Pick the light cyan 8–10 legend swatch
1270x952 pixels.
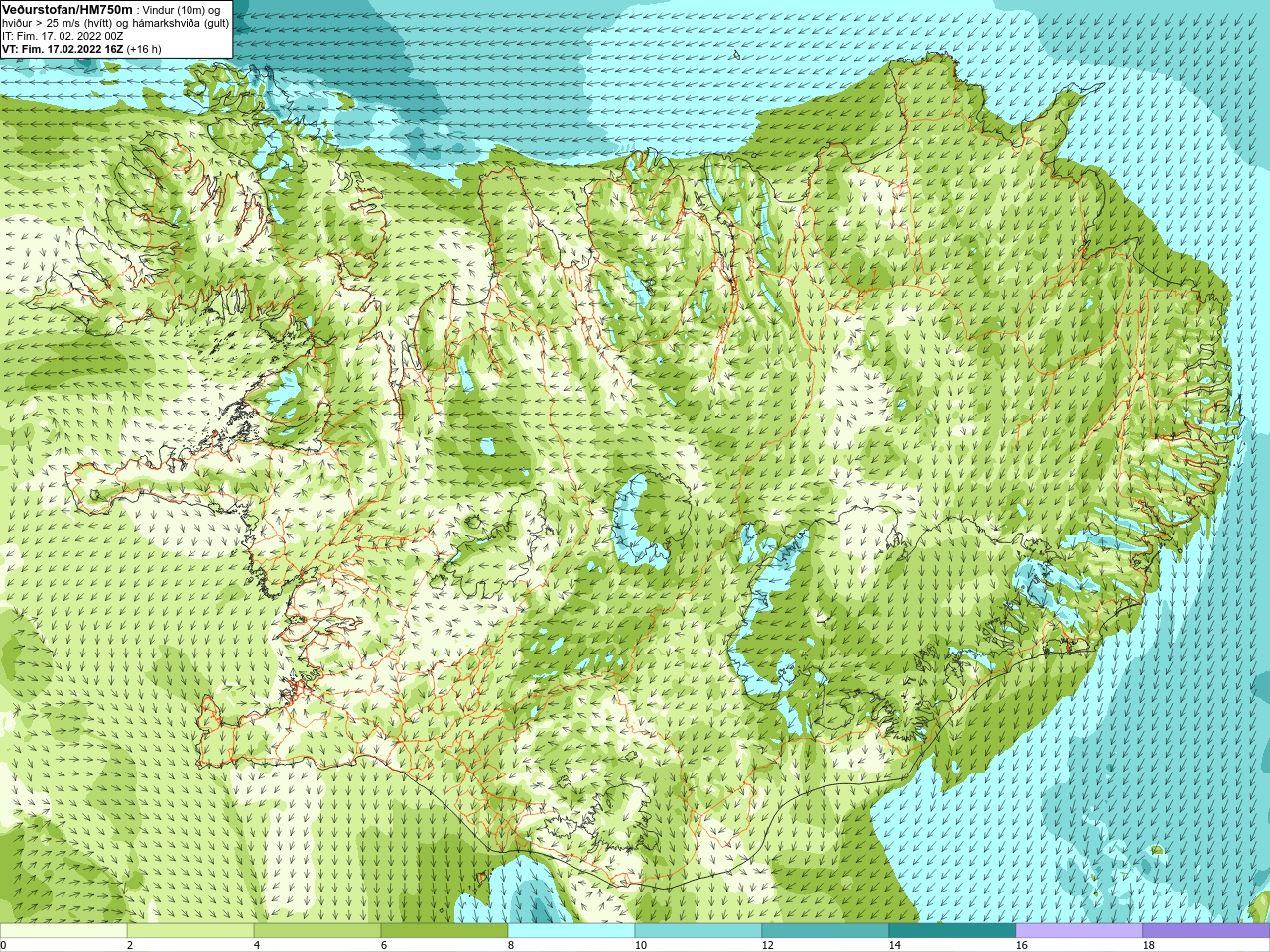pos(571,931)
